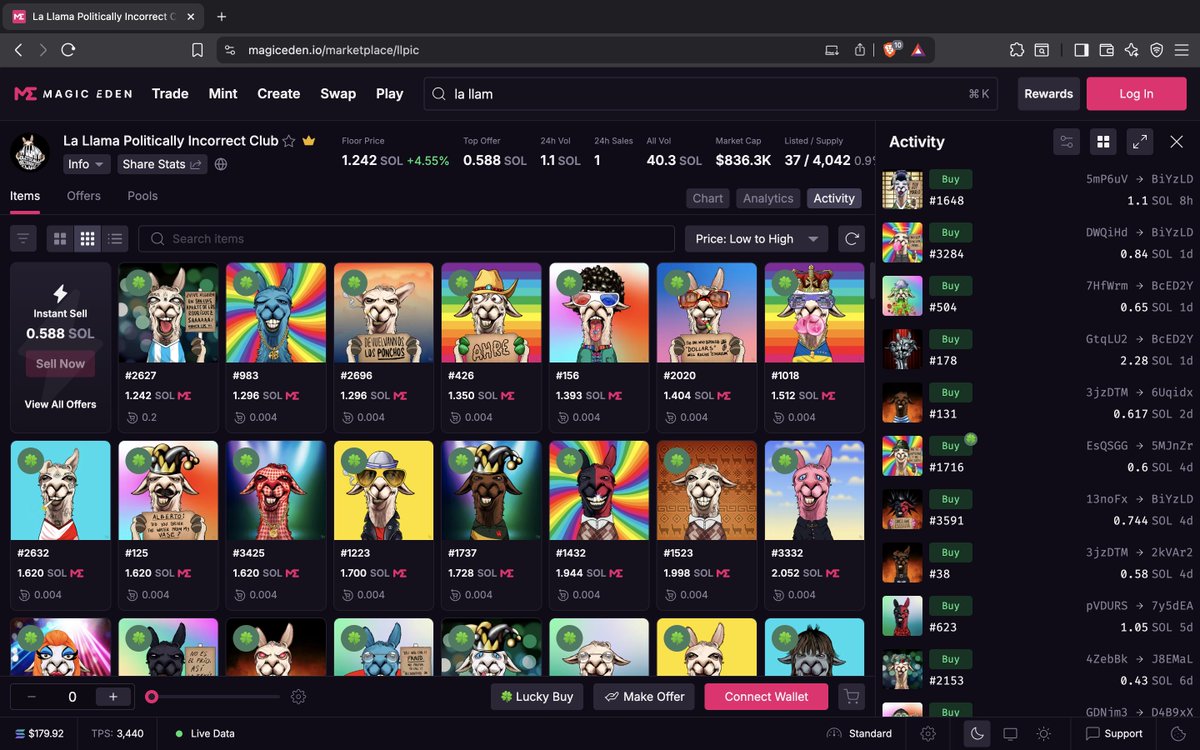This screenshot has height=750, width=1200.
Task: Switch to system theme monitor icon
Action: (x=1010, y=734)
